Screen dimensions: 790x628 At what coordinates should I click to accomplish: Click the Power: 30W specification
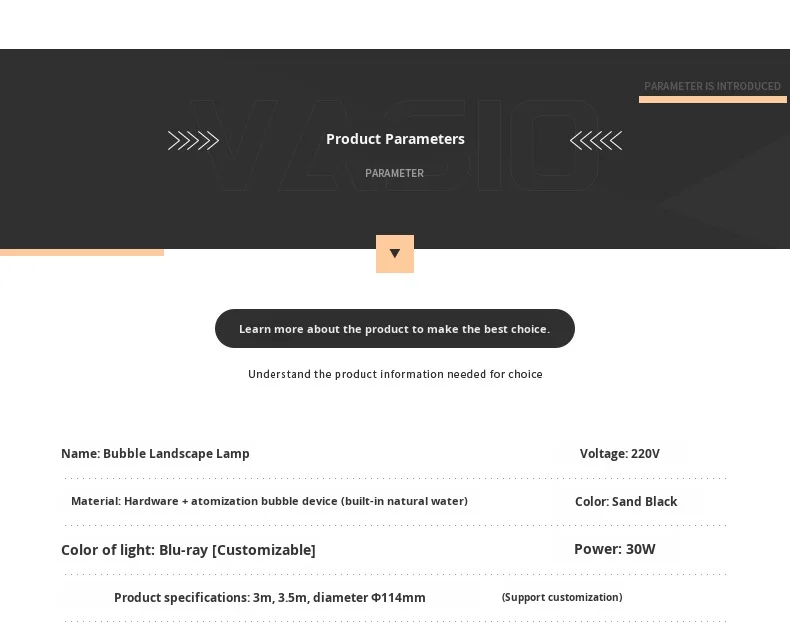point(614,549)
